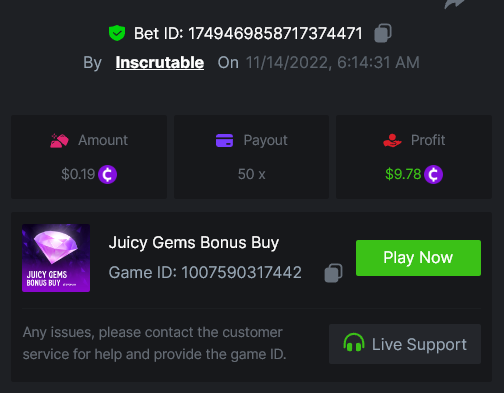Open the Inscrutable user profile

[x=160, y=62]
